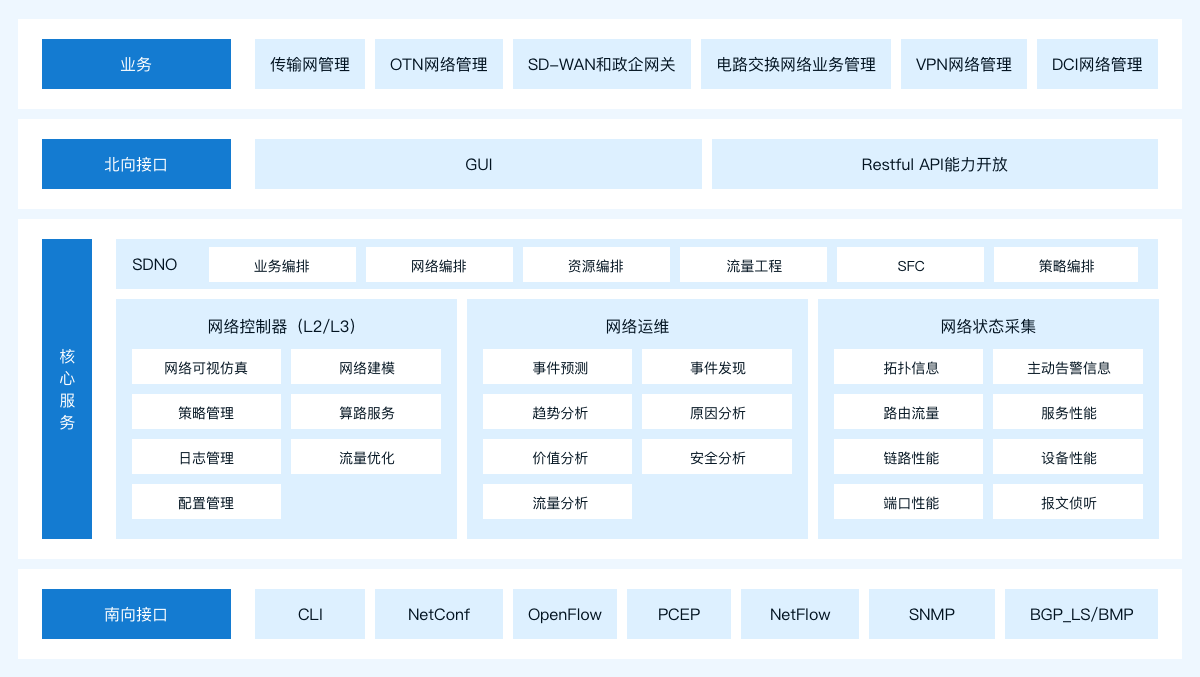The image size is (1200, 677).
Task: Select the SFC box
Action: [910, 265]
